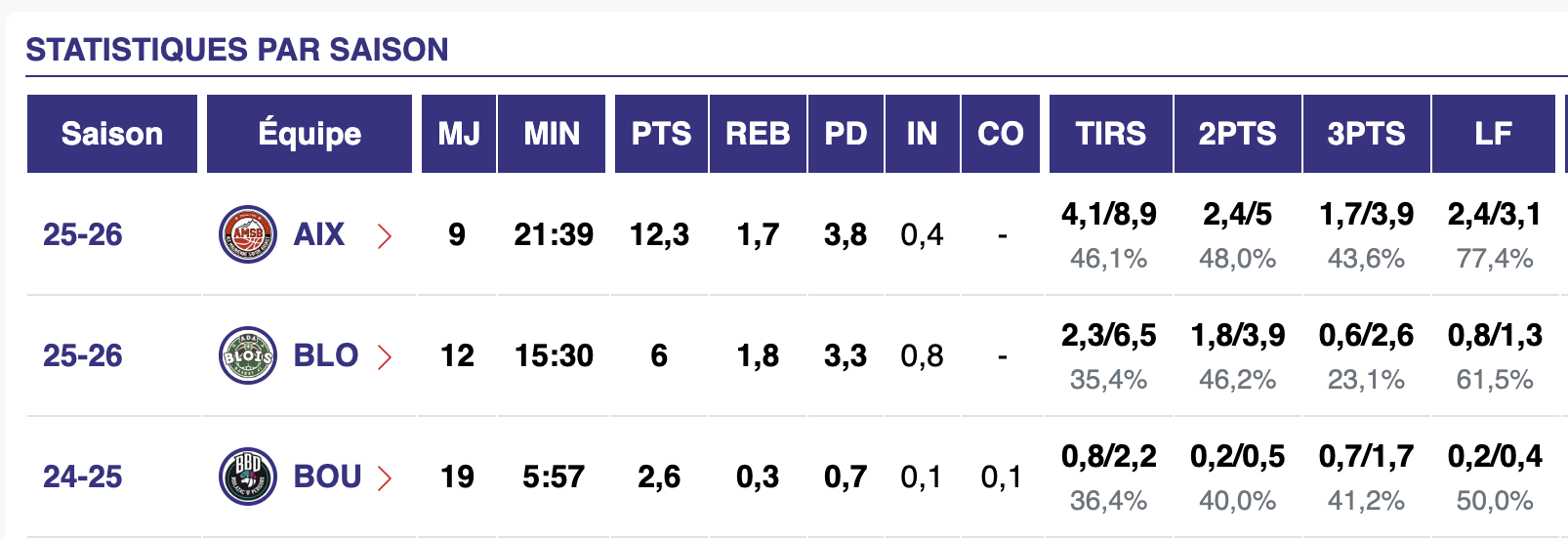Click the Équipe column header
The image size is (1568, 539).
(x=309, y=134)
